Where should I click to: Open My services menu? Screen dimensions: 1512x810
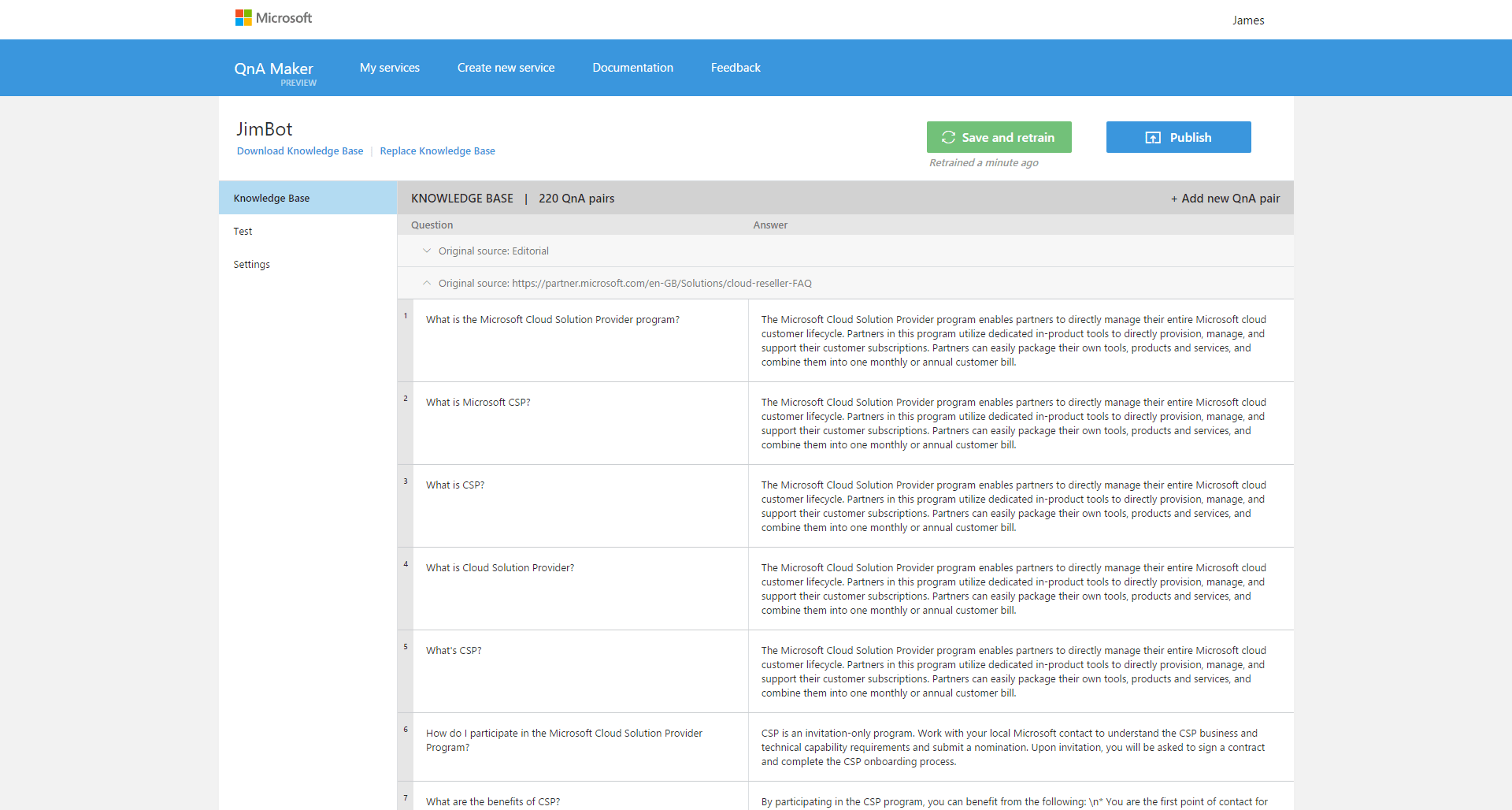[x=390, y=68]
